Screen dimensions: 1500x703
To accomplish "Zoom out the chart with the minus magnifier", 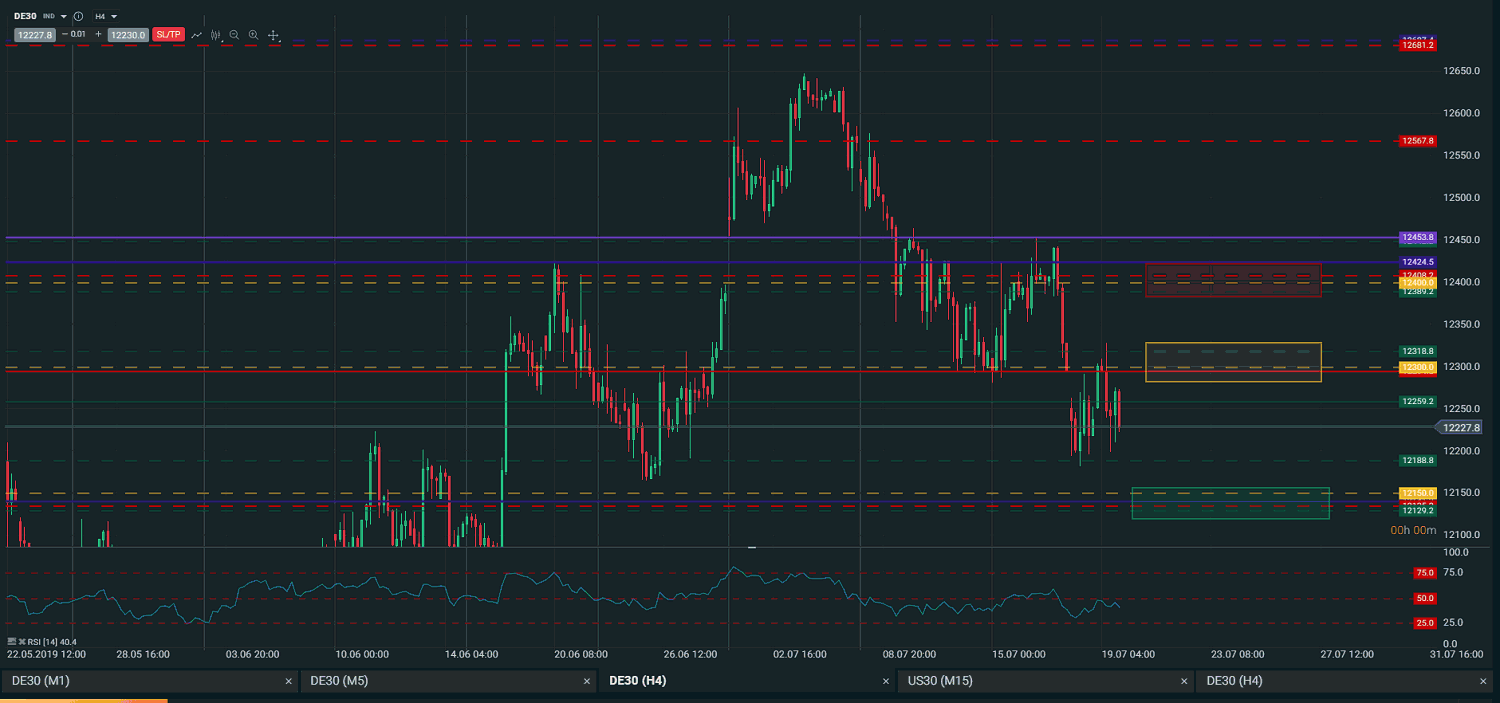I will 234,35.
